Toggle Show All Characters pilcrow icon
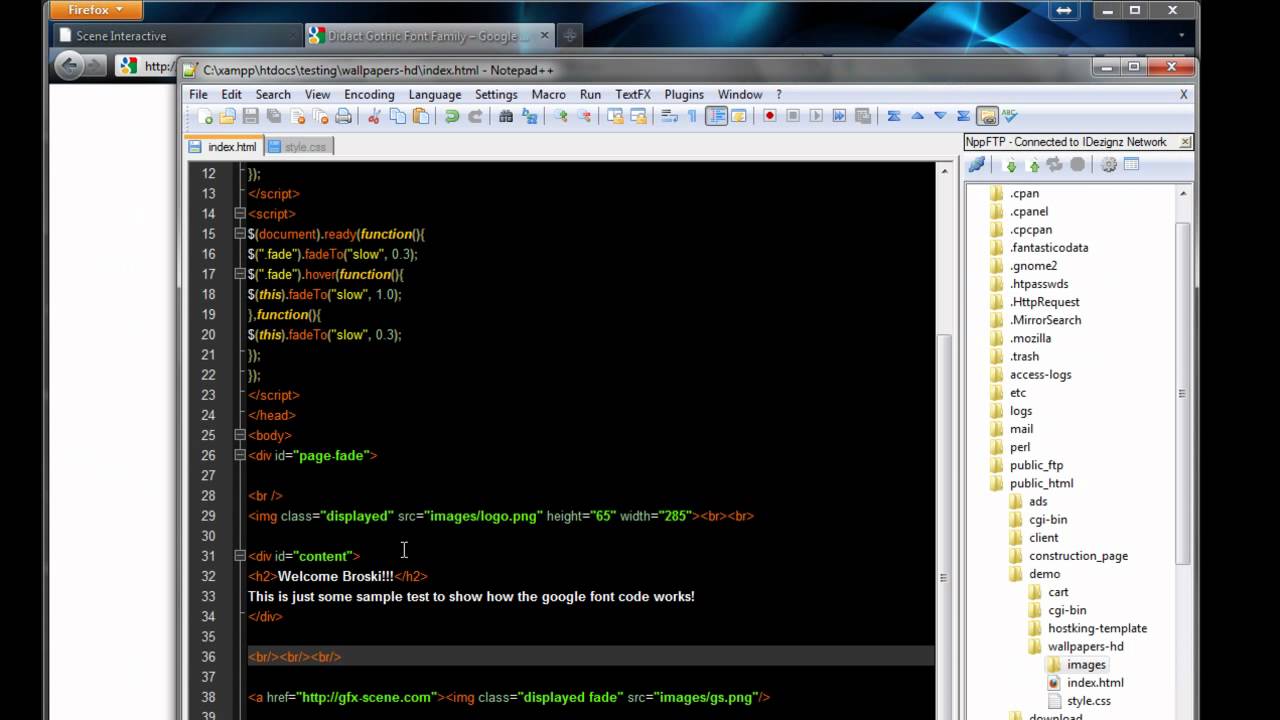 692,117
